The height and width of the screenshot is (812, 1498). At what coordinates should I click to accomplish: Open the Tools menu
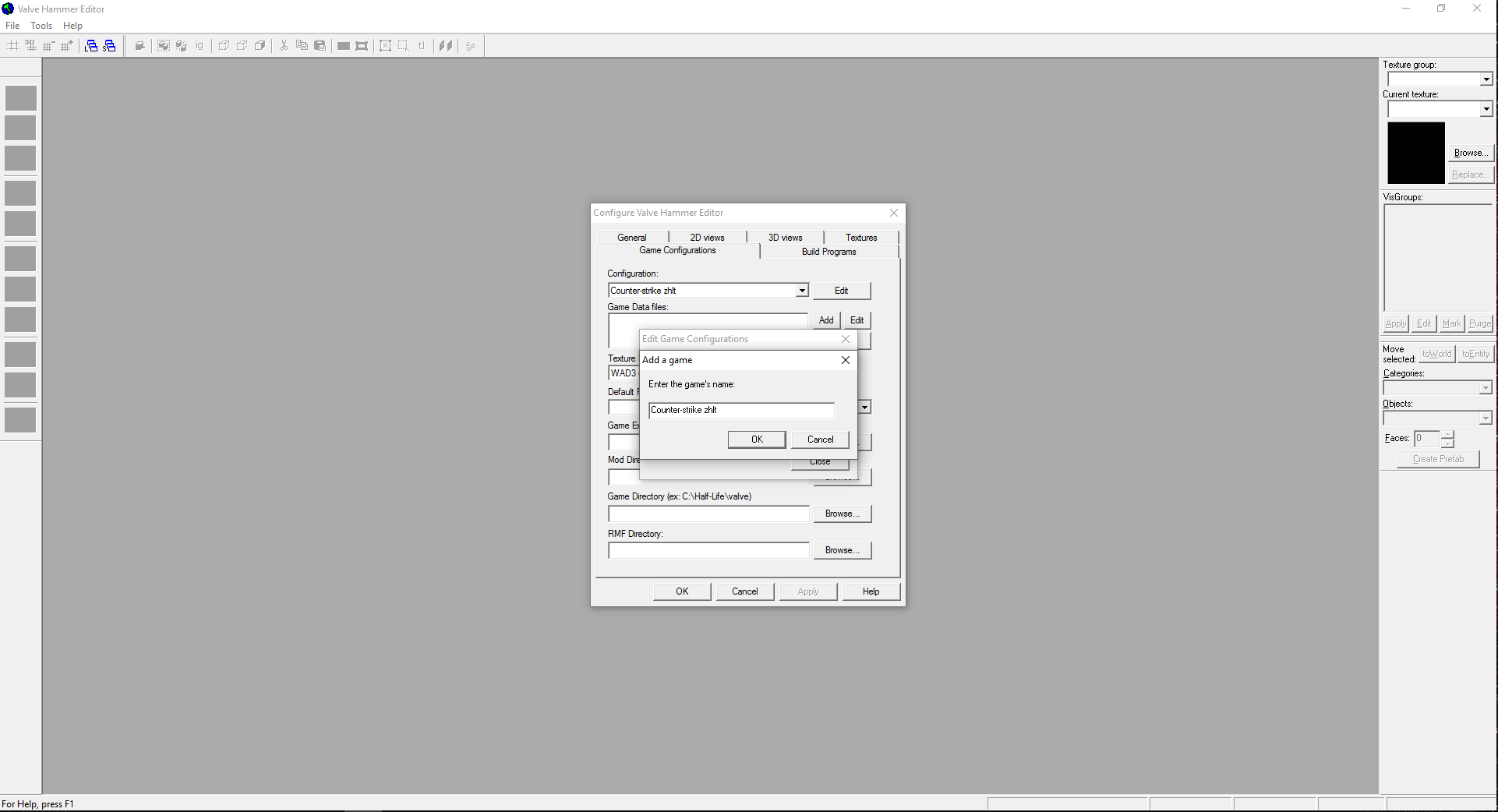41,26
